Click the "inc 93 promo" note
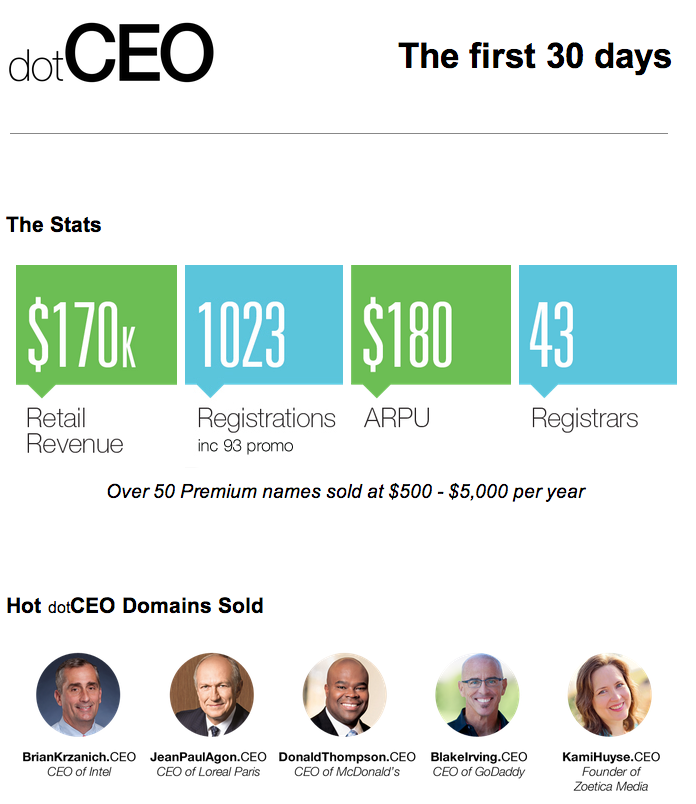 [245, 445]
